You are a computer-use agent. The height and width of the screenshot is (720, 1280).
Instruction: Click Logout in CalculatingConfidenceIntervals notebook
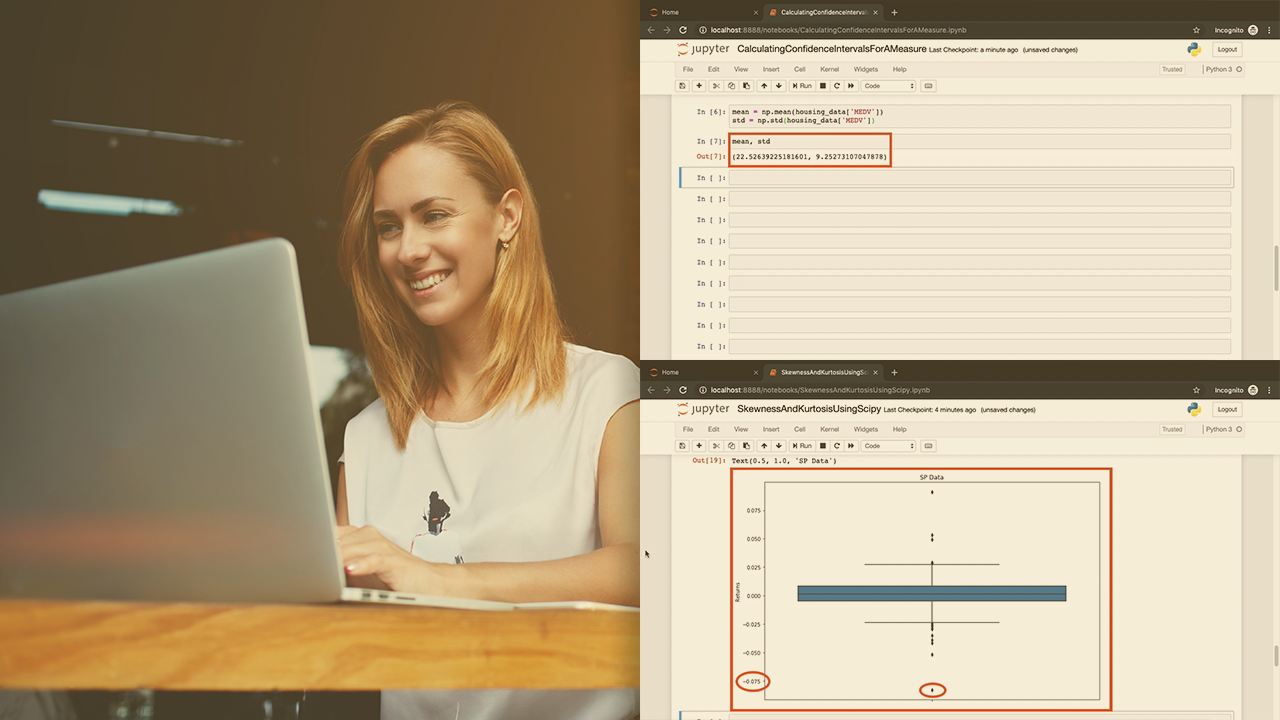(1227, 49)
